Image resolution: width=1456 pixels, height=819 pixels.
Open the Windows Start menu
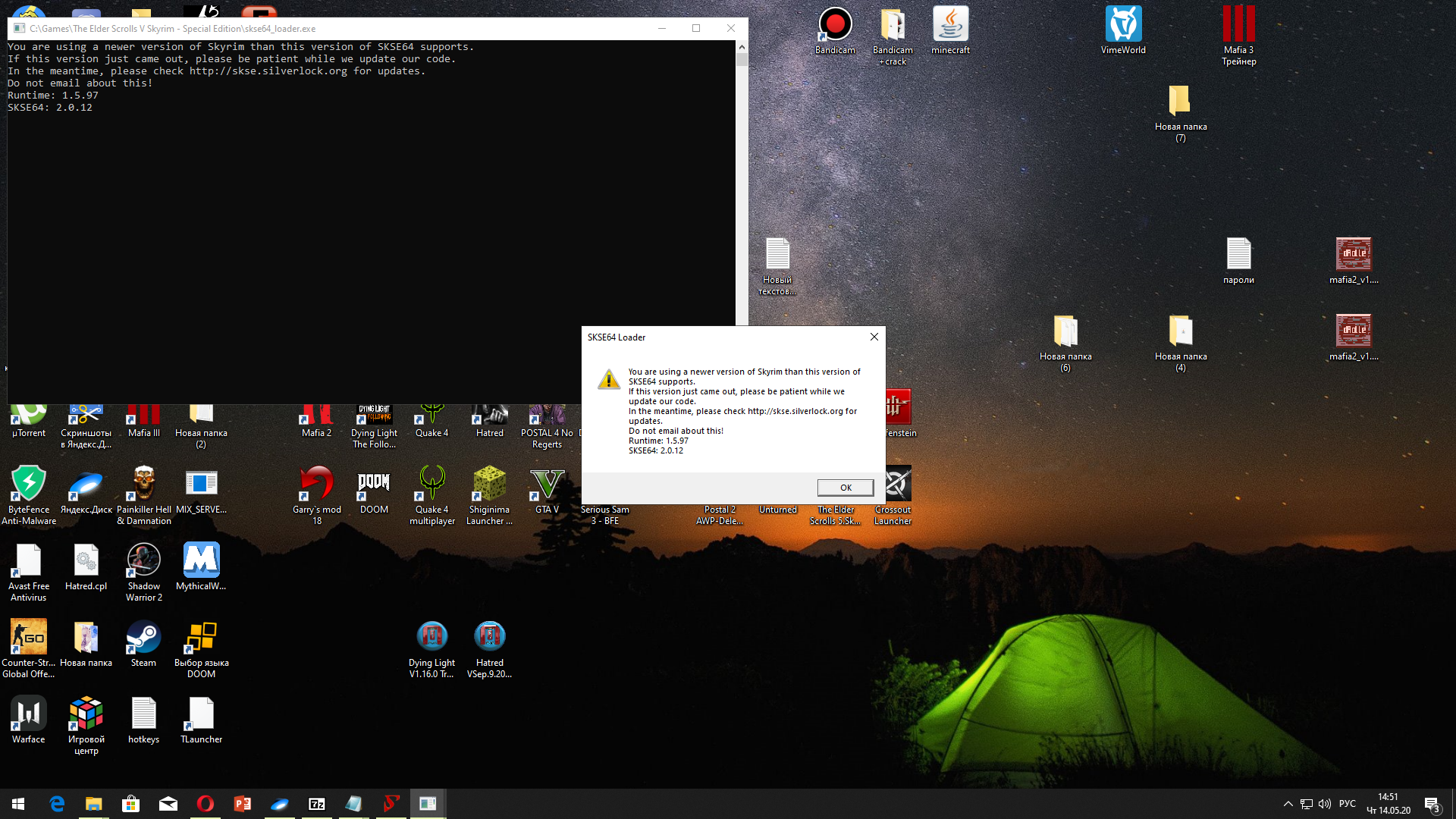18,804
